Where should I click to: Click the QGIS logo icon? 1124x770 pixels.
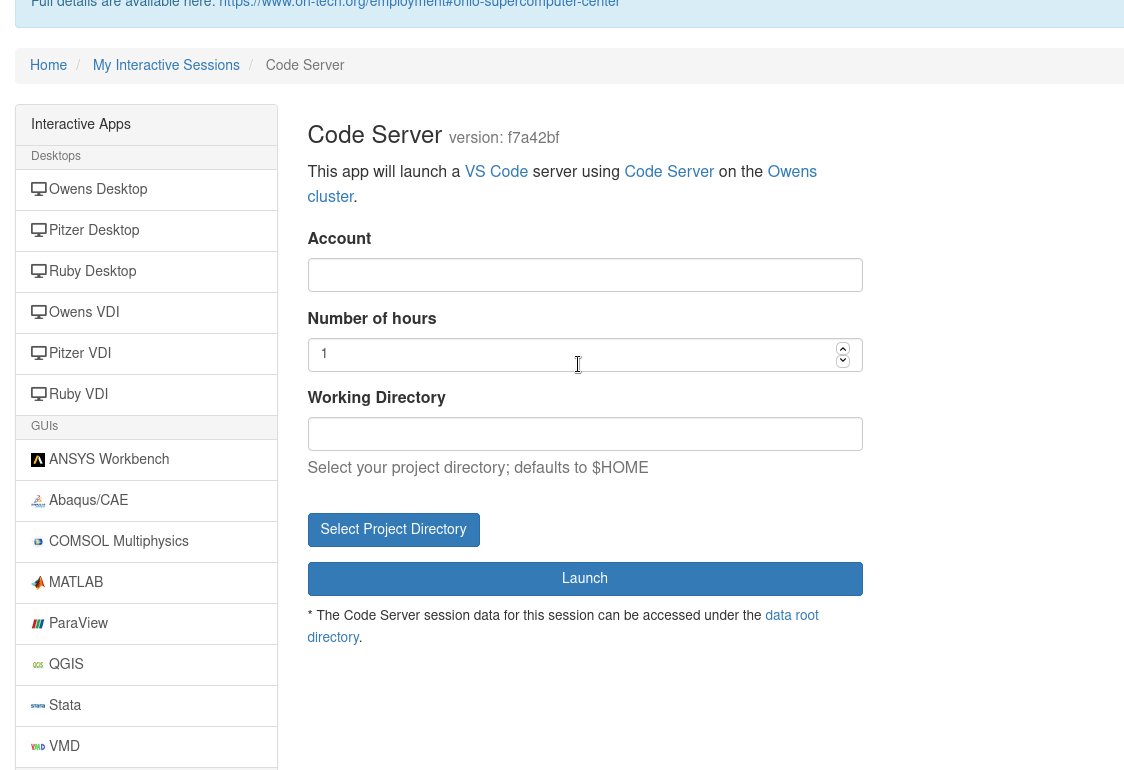[38, 664]
